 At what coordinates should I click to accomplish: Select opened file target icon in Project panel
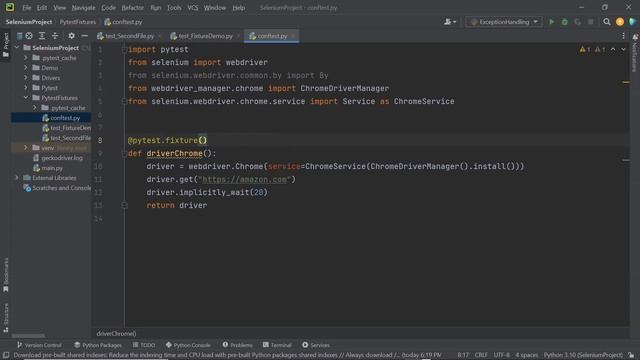(29, 36)
